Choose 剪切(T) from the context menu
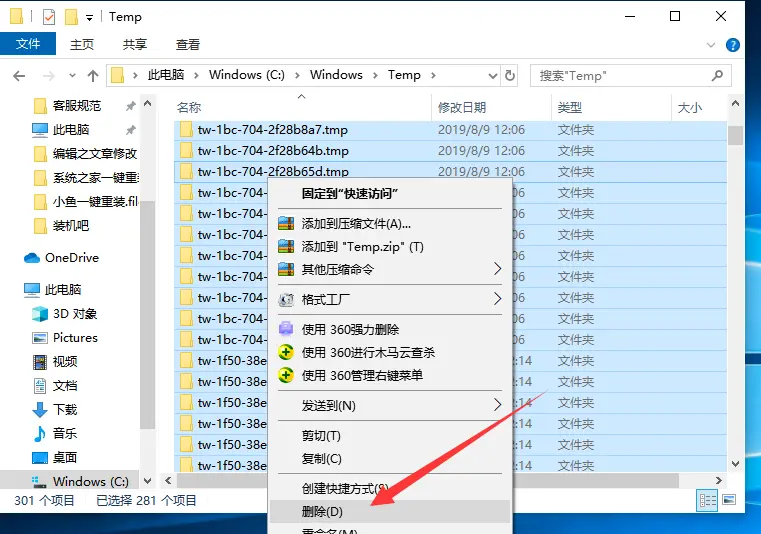Image resolution: width=761 pixels, height=534 pixels. [390, 435]
